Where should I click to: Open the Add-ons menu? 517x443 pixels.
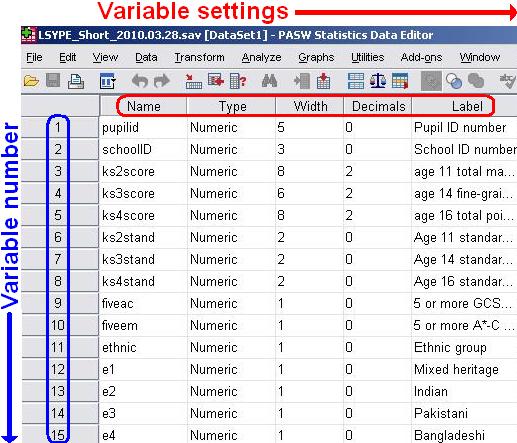click(422, 57)
